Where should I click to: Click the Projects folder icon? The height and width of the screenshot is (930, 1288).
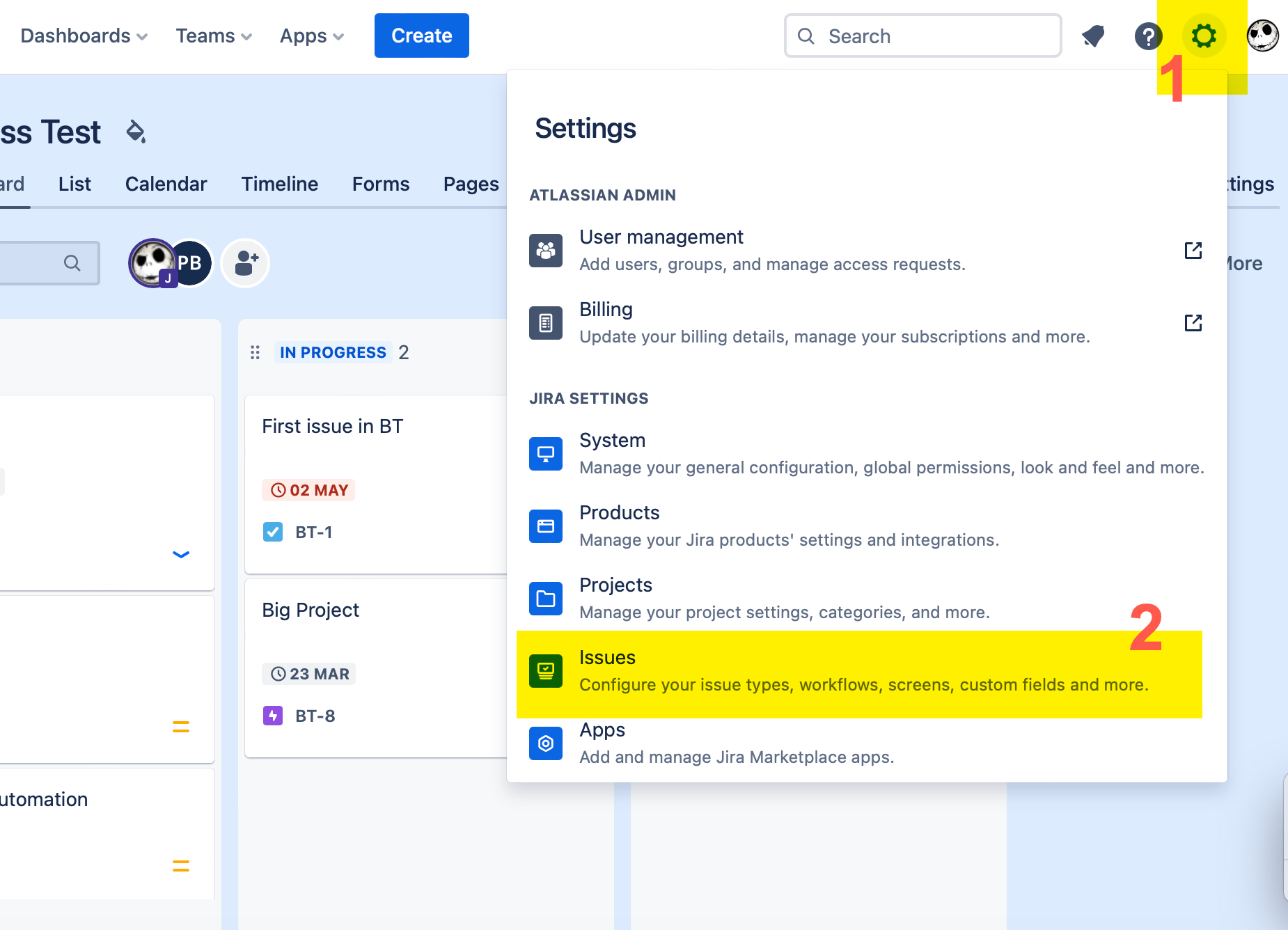click(x=546, y=599)
